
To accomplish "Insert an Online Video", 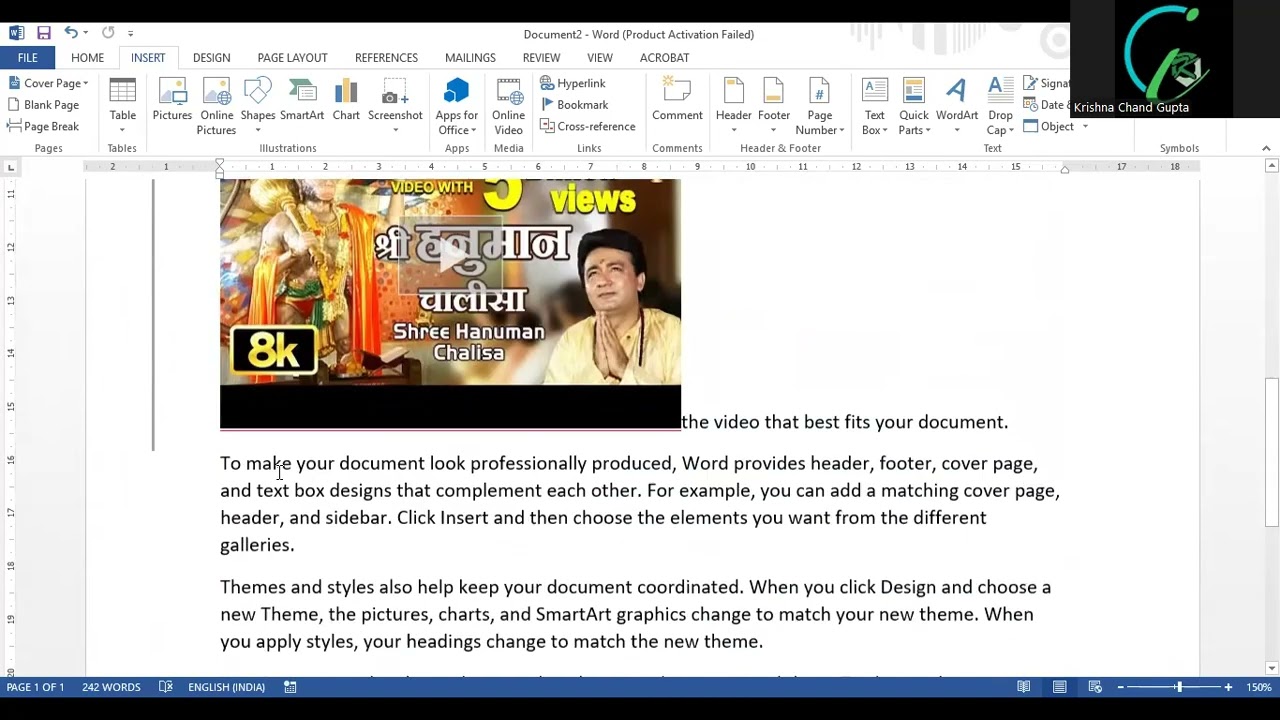I will [x=508, y=106].
